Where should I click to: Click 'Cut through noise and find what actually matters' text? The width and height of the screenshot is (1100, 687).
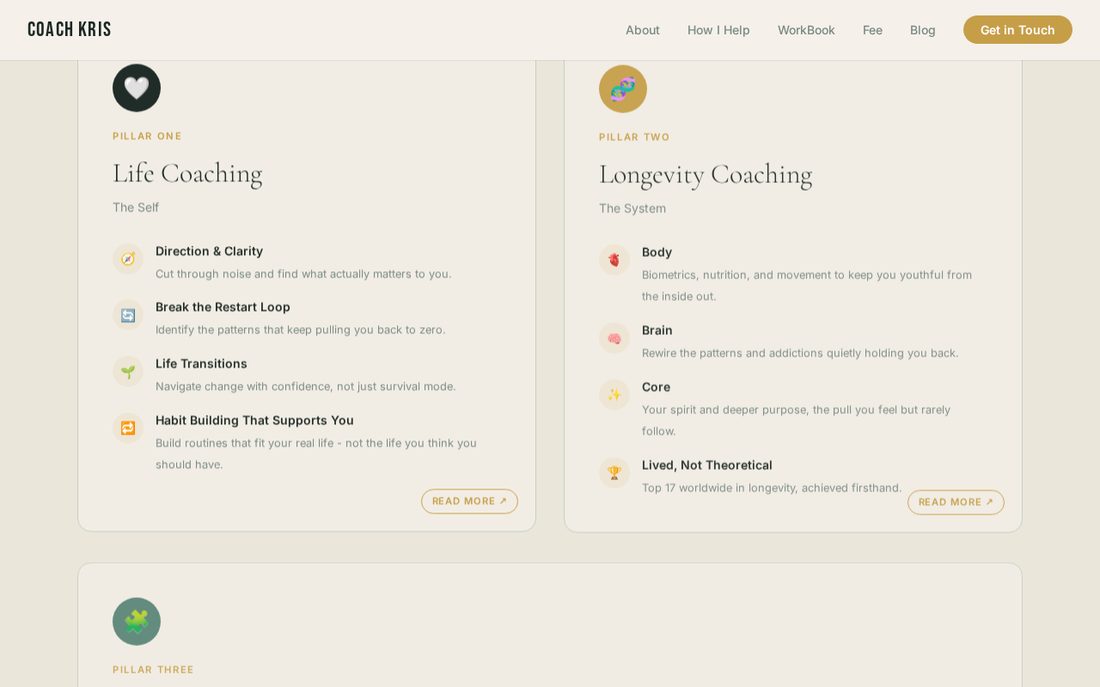[x=303, y=274]
